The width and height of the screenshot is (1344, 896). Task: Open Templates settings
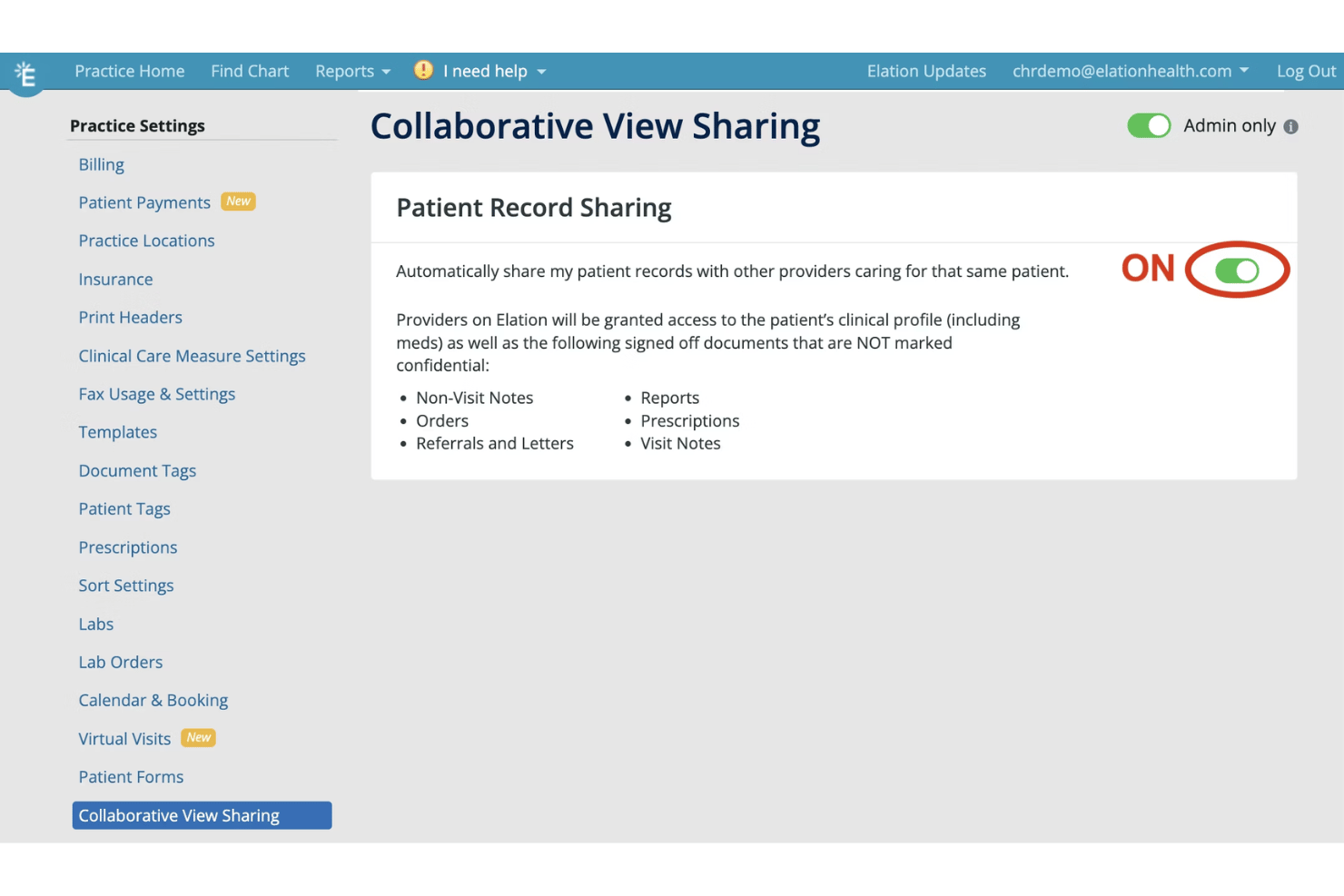[x=117, y=432]
